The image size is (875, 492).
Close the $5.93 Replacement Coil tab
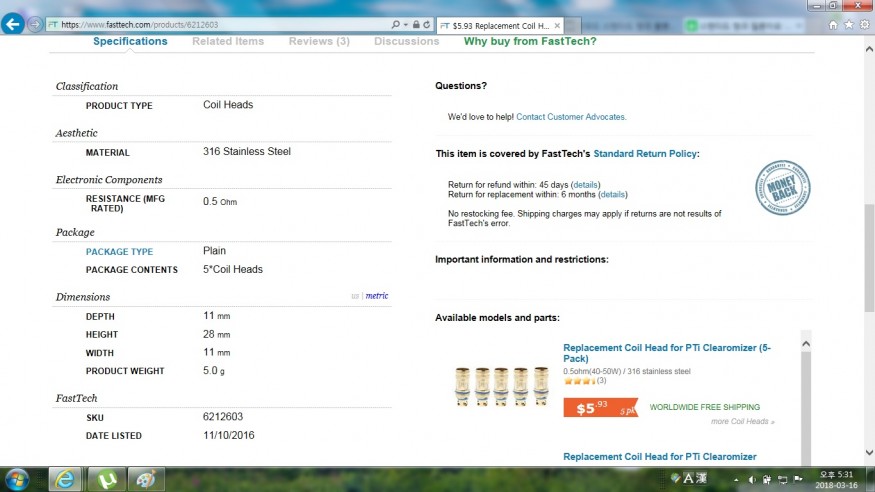click(557, 26)
